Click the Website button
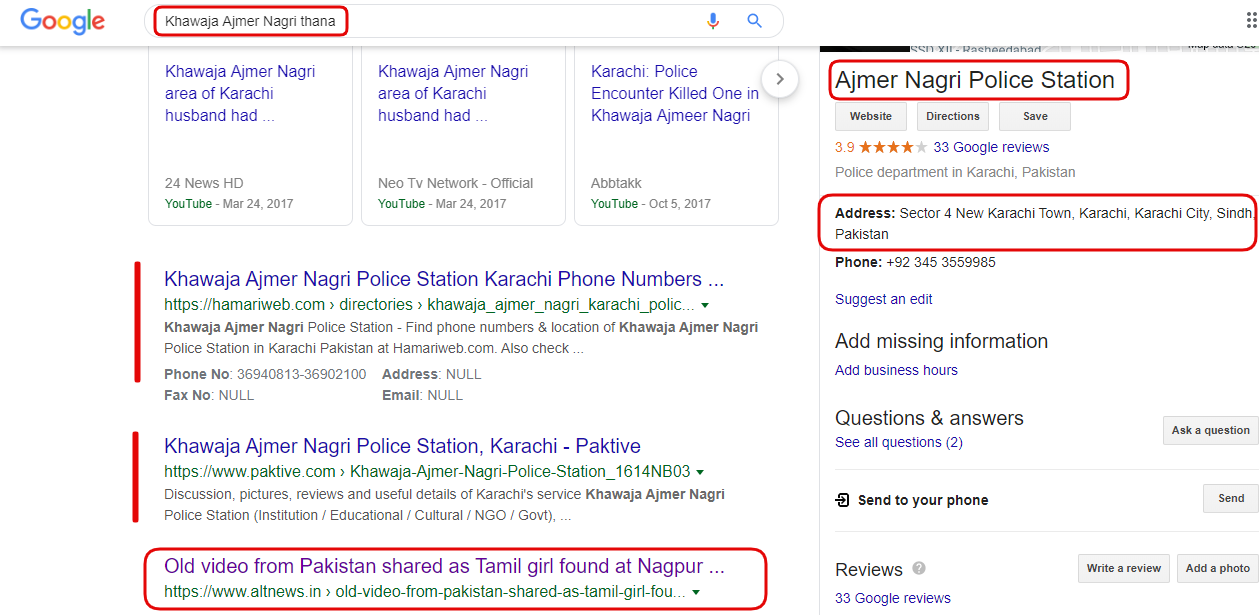The height and width of the screenshot is (615, 1259). pyautogui.click(x=871, y=116)
